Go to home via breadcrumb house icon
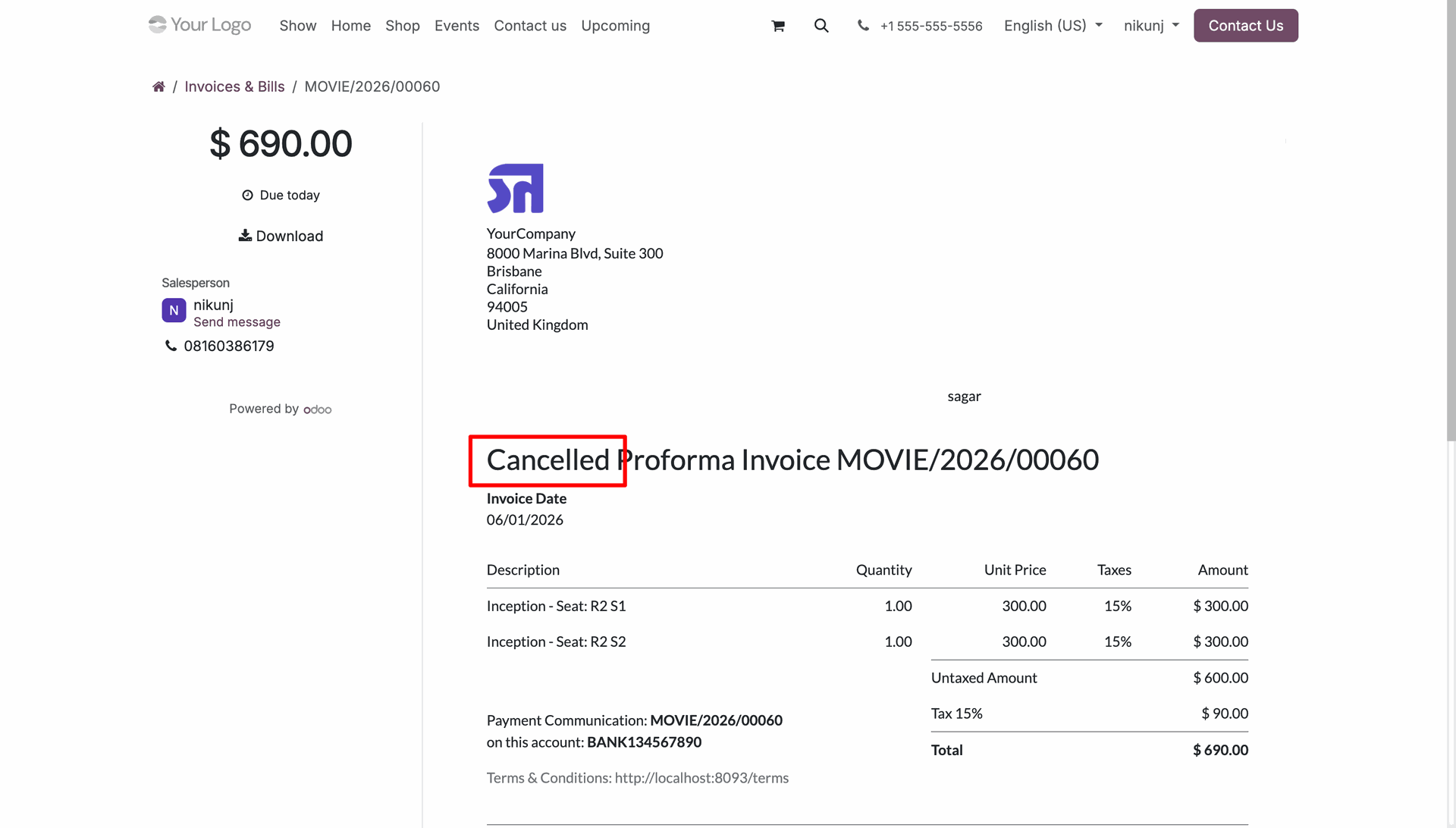This screenshot has height=828, width=1456. click(158, 86)
